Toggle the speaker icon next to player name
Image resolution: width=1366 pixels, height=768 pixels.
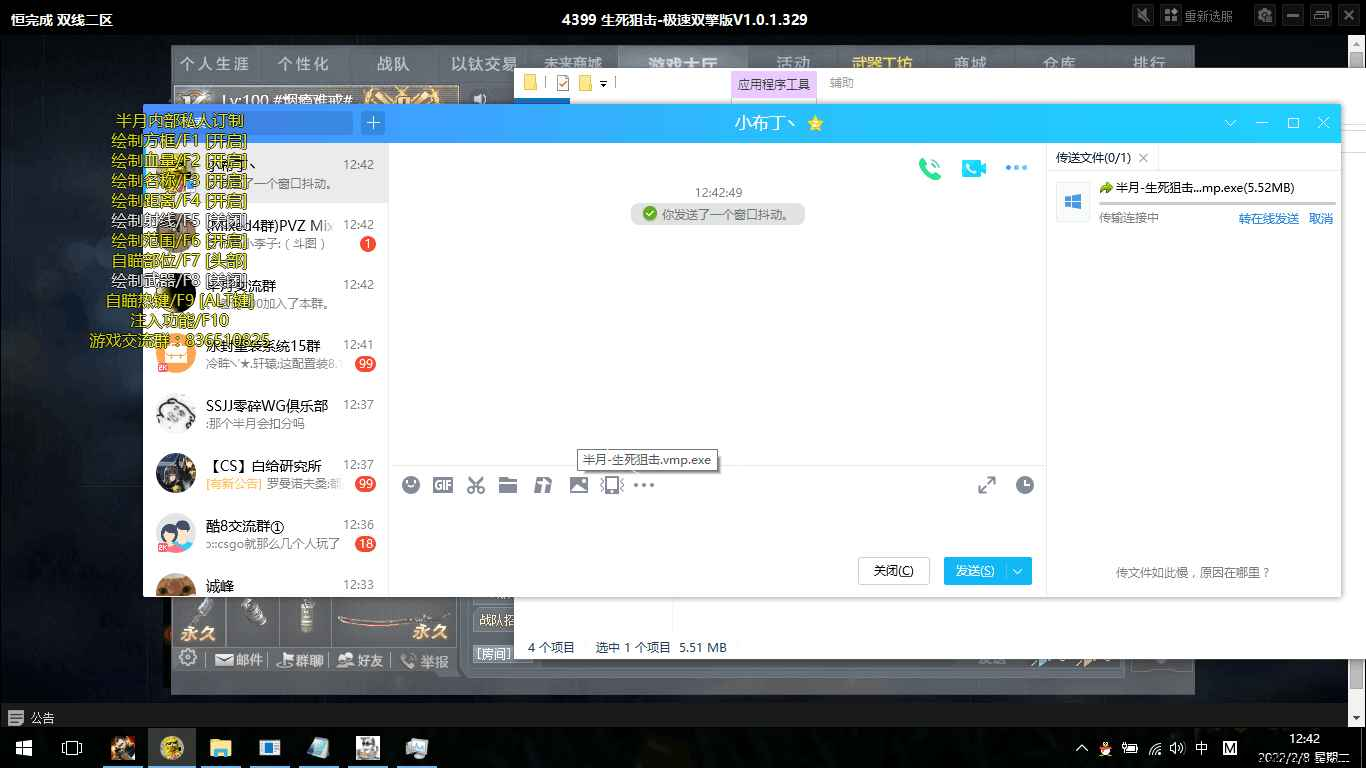coord(481,98)
